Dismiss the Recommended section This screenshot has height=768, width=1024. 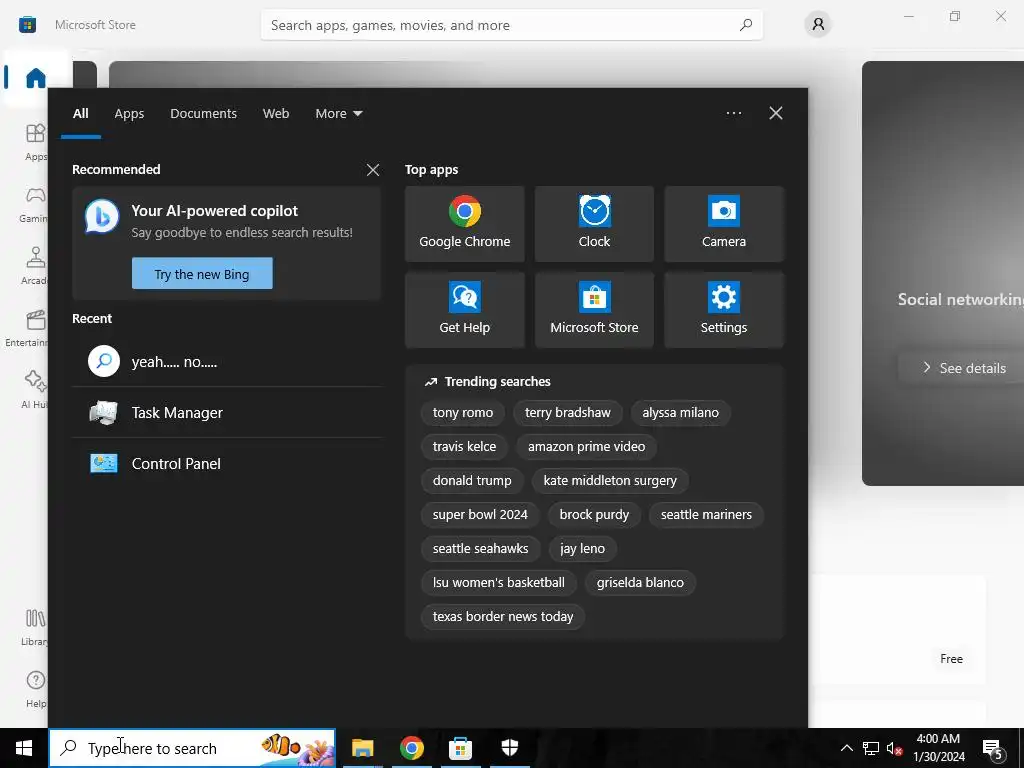pyautogui.click(x=373, y=170)
